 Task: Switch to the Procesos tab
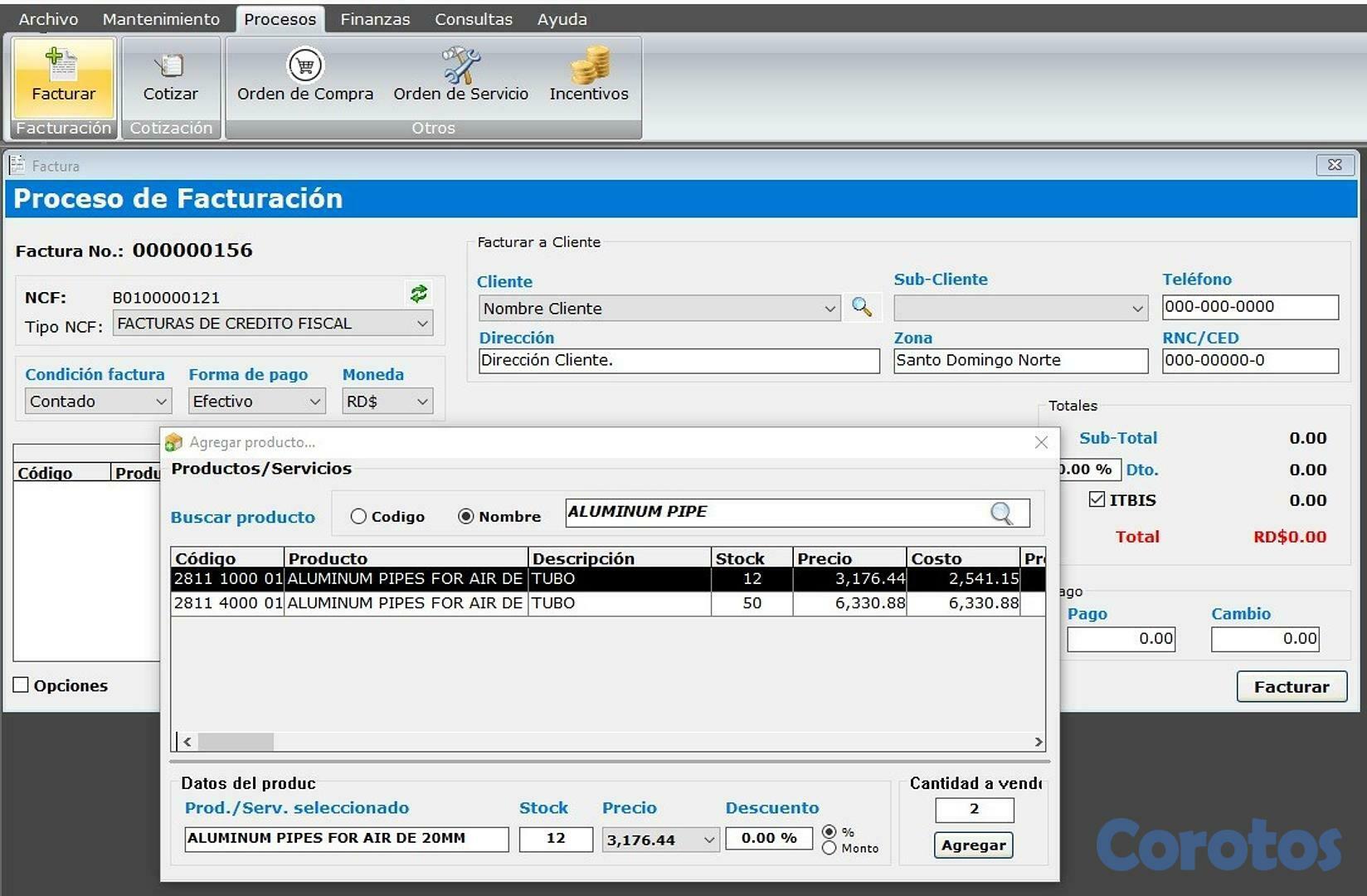pos(280,18)
